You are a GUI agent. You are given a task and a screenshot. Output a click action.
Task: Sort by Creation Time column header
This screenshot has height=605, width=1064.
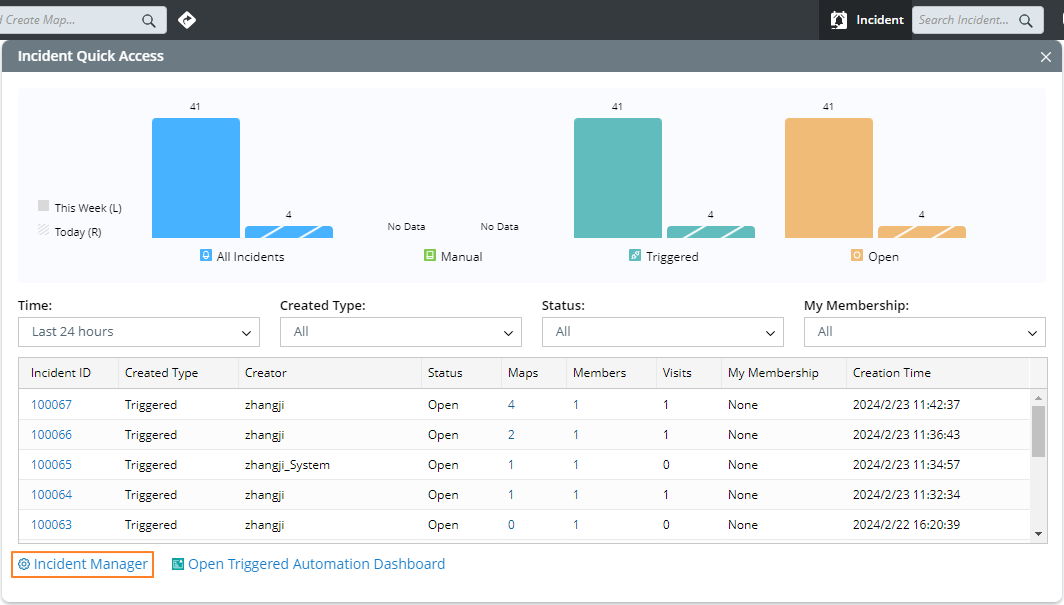point(891,373)
